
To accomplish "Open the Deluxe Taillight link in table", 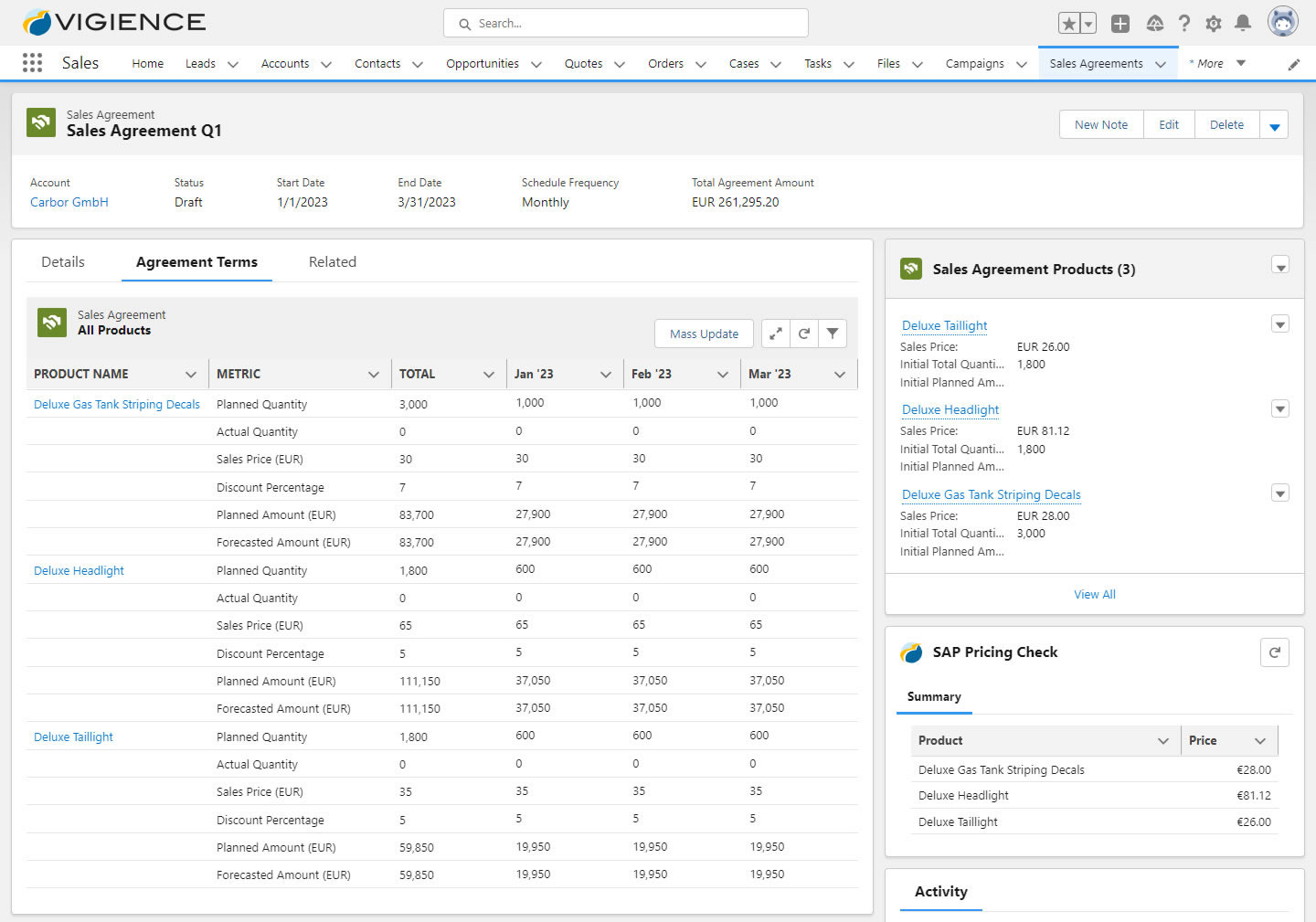I will coord(73,737).
